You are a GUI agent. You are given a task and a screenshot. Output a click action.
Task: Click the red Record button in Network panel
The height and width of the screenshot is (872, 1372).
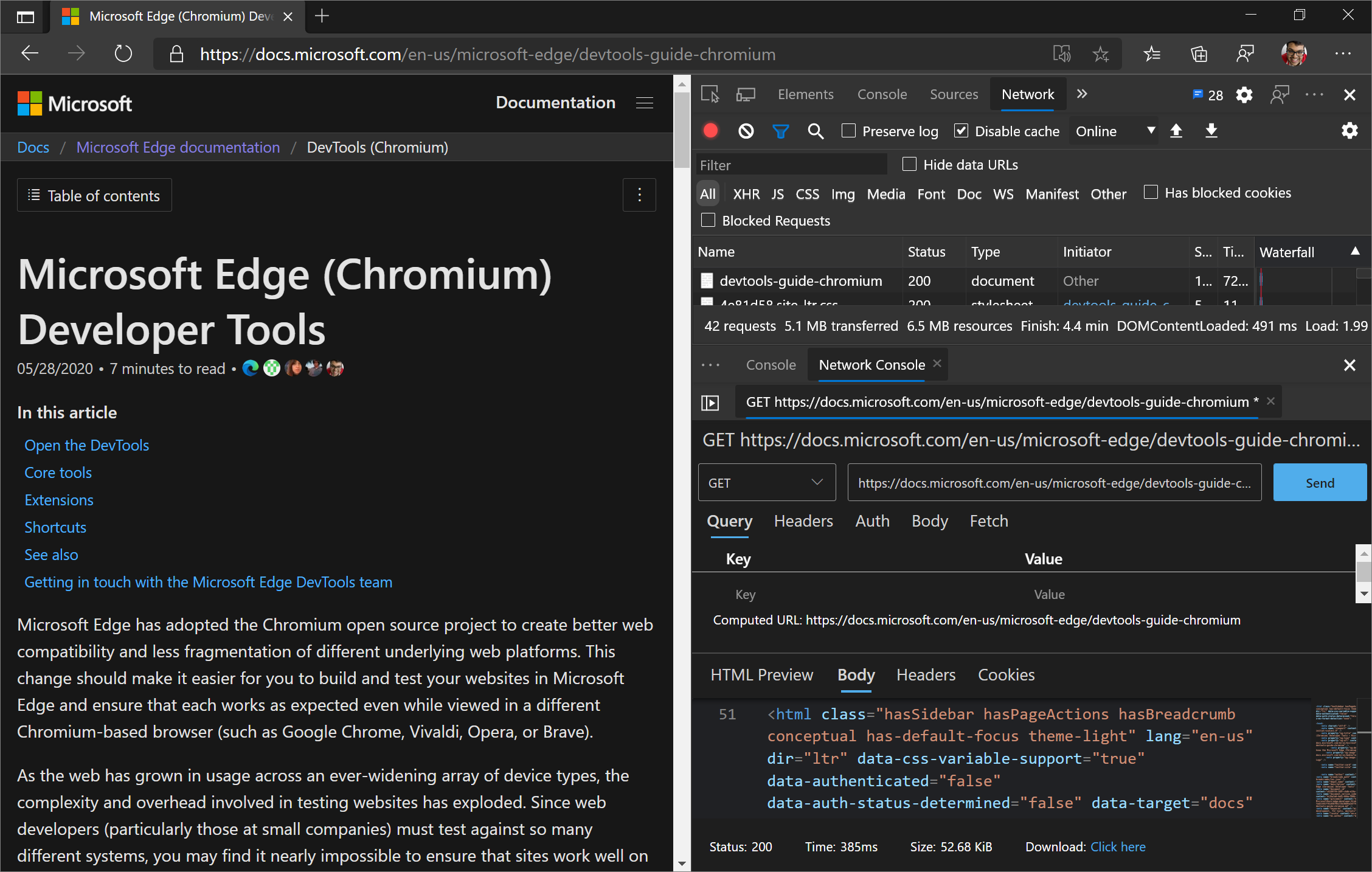click(713, 131)
